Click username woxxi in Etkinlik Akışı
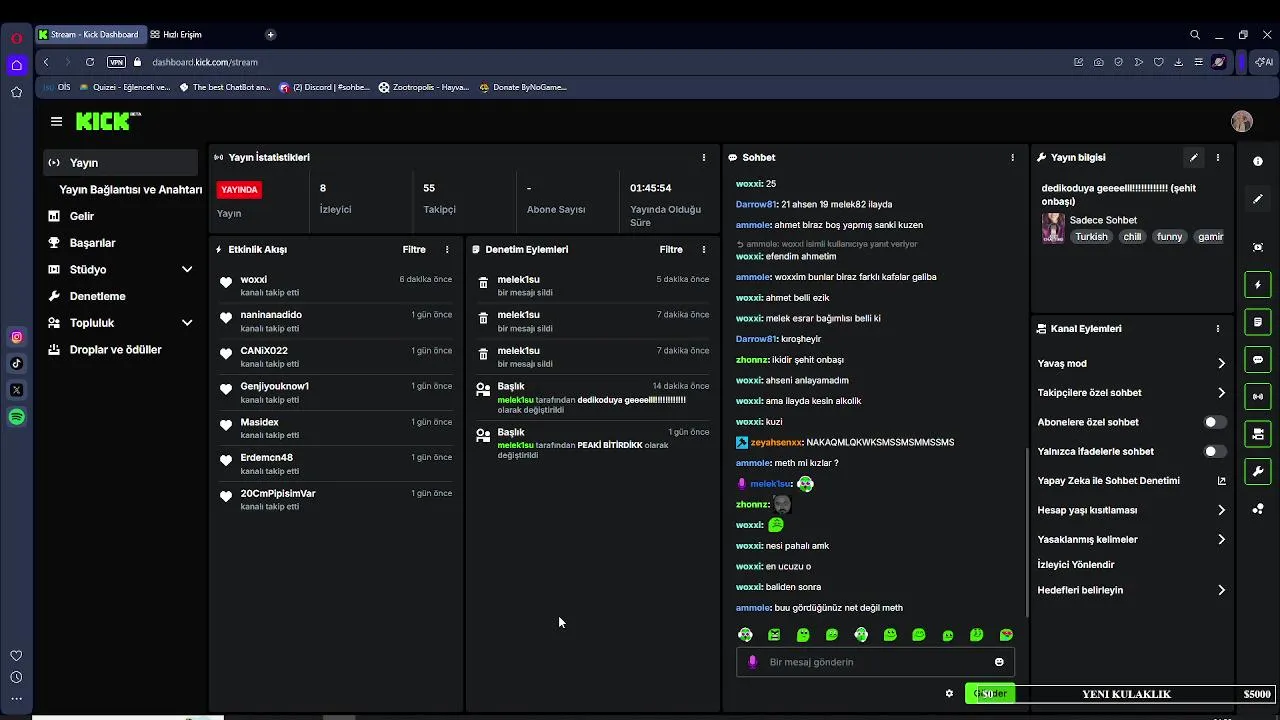The image size is (1280, 720). [254, 280]
